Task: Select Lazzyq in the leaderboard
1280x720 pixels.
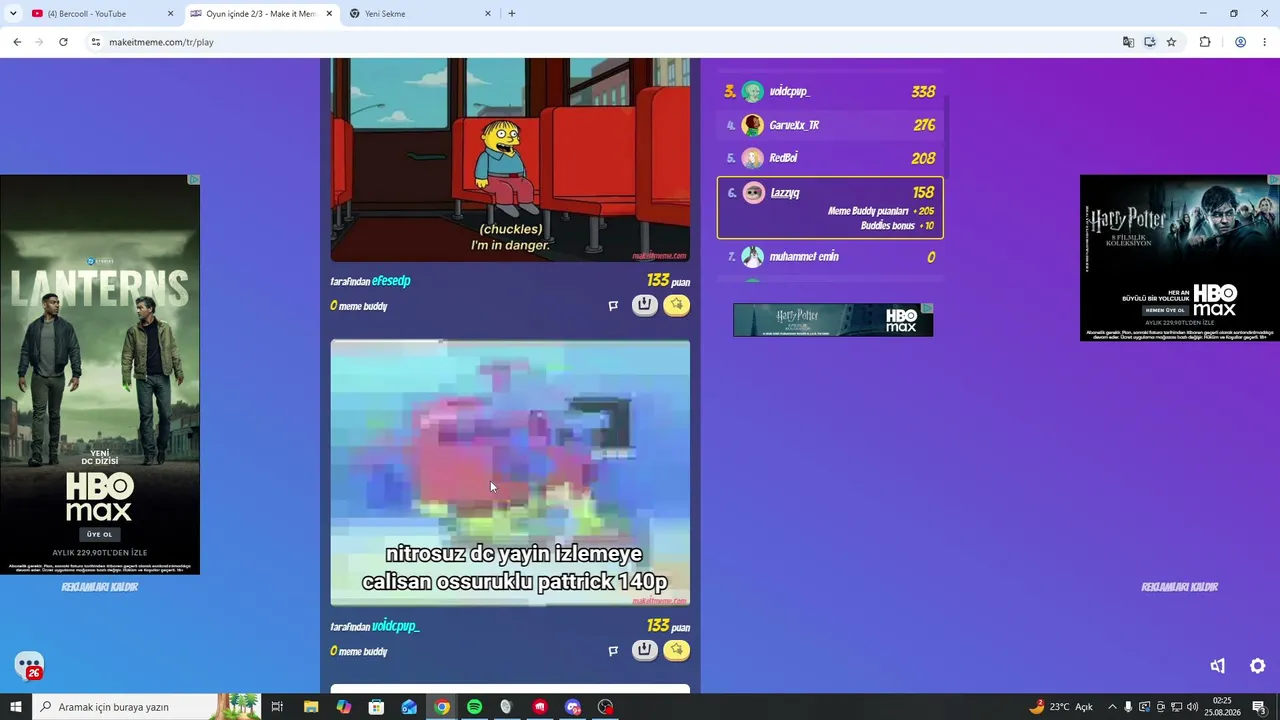Action: tap(830, 208)
